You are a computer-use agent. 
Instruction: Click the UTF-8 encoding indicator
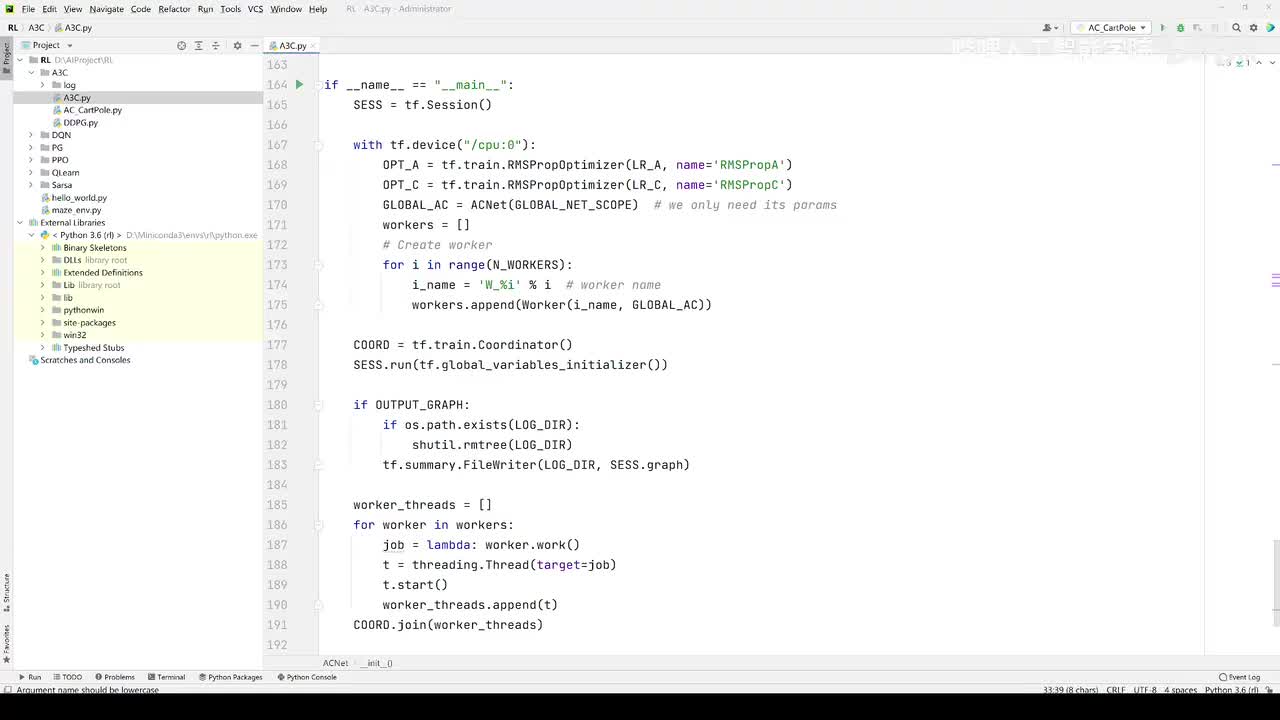point(1146,690)
